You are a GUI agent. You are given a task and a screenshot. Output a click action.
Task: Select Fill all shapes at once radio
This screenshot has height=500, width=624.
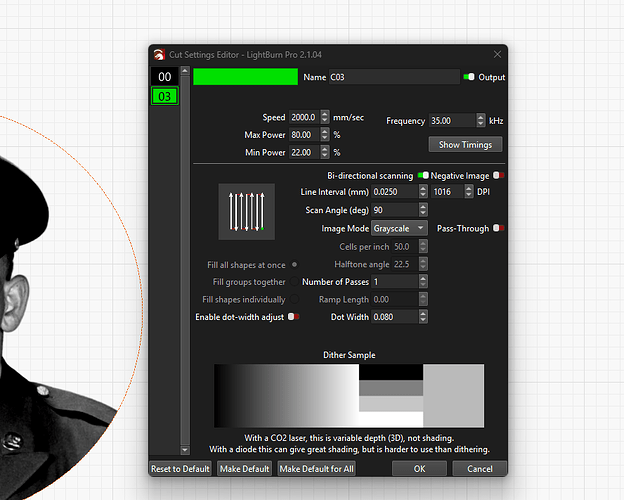[x=294, y=264]
